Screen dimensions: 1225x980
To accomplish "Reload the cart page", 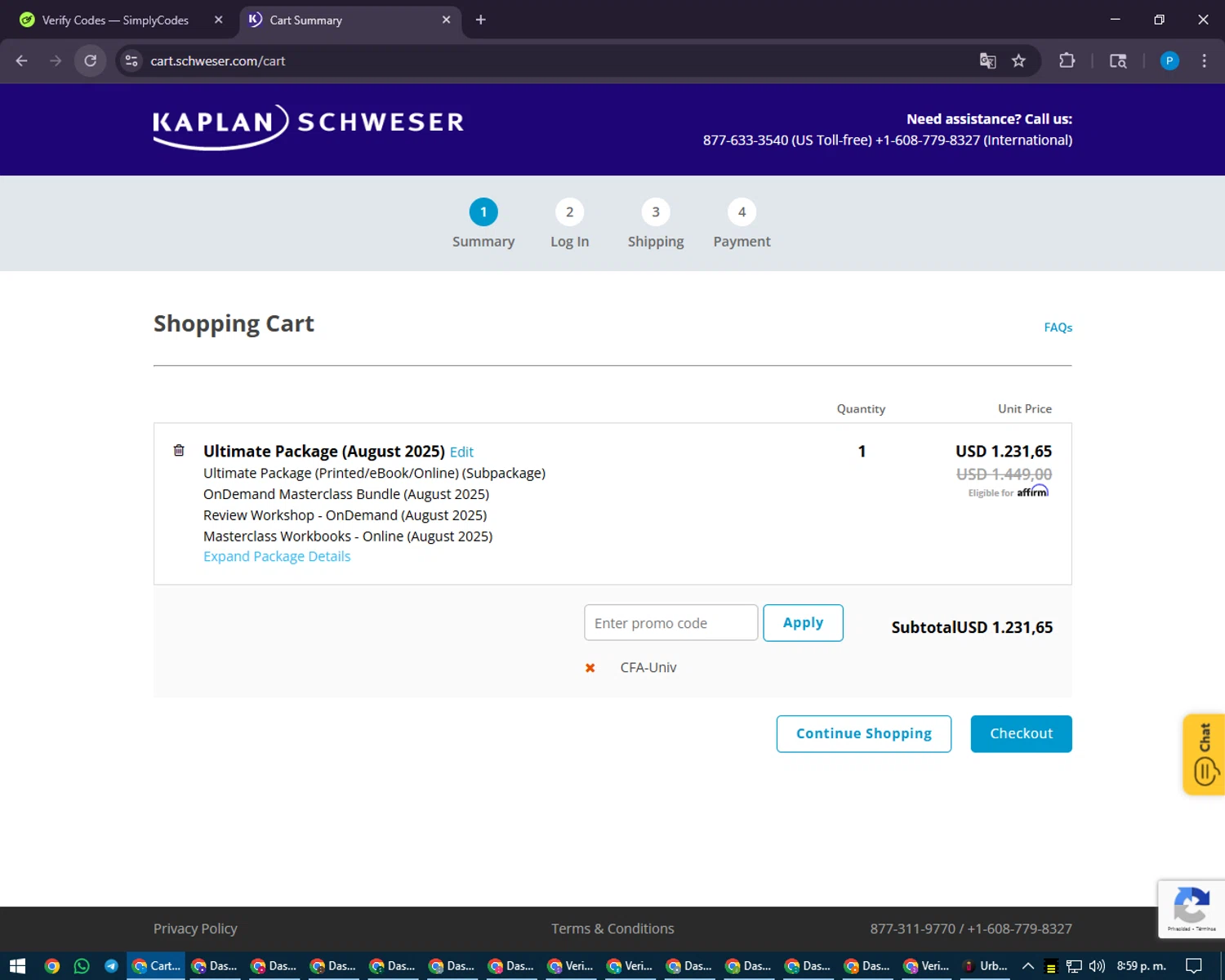I will click(91, 60).
